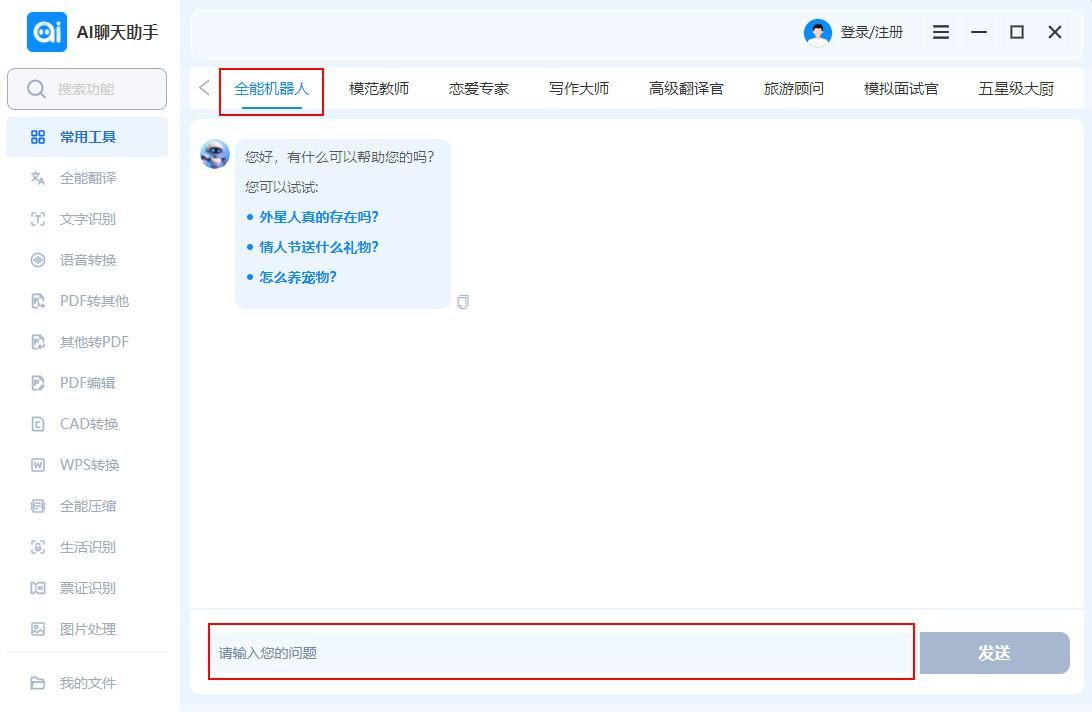This screenshot has height=712, width=1092.
Task: Click 您好,有什么可以帮助您的吗? greeting text
Action: (x=340, y=157)
